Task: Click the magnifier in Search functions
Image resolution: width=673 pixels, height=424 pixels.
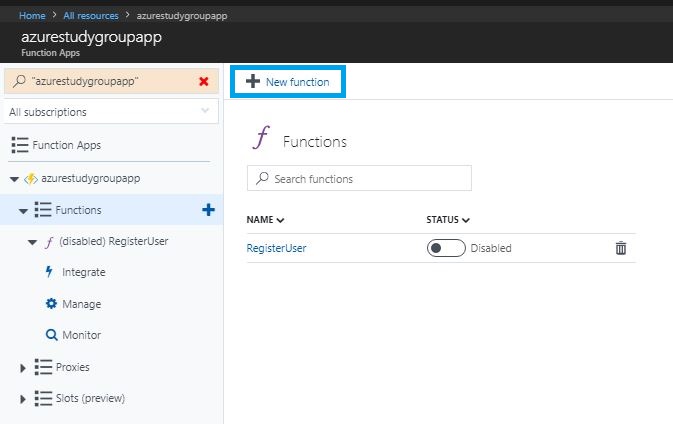Action: click(262, 178)
